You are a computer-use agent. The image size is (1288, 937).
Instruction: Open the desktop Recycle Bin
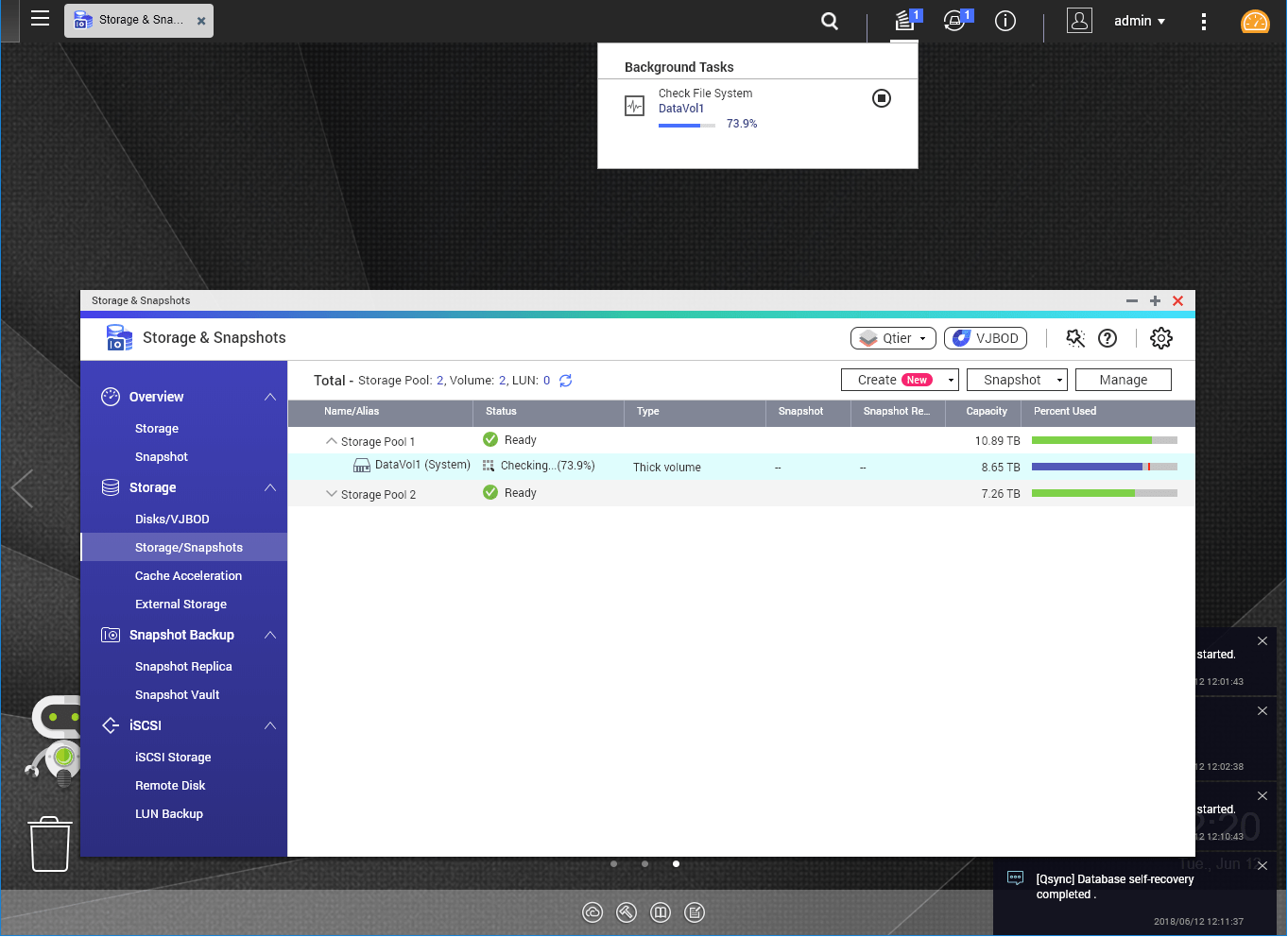pyautogui.click(x=49, y=843)
